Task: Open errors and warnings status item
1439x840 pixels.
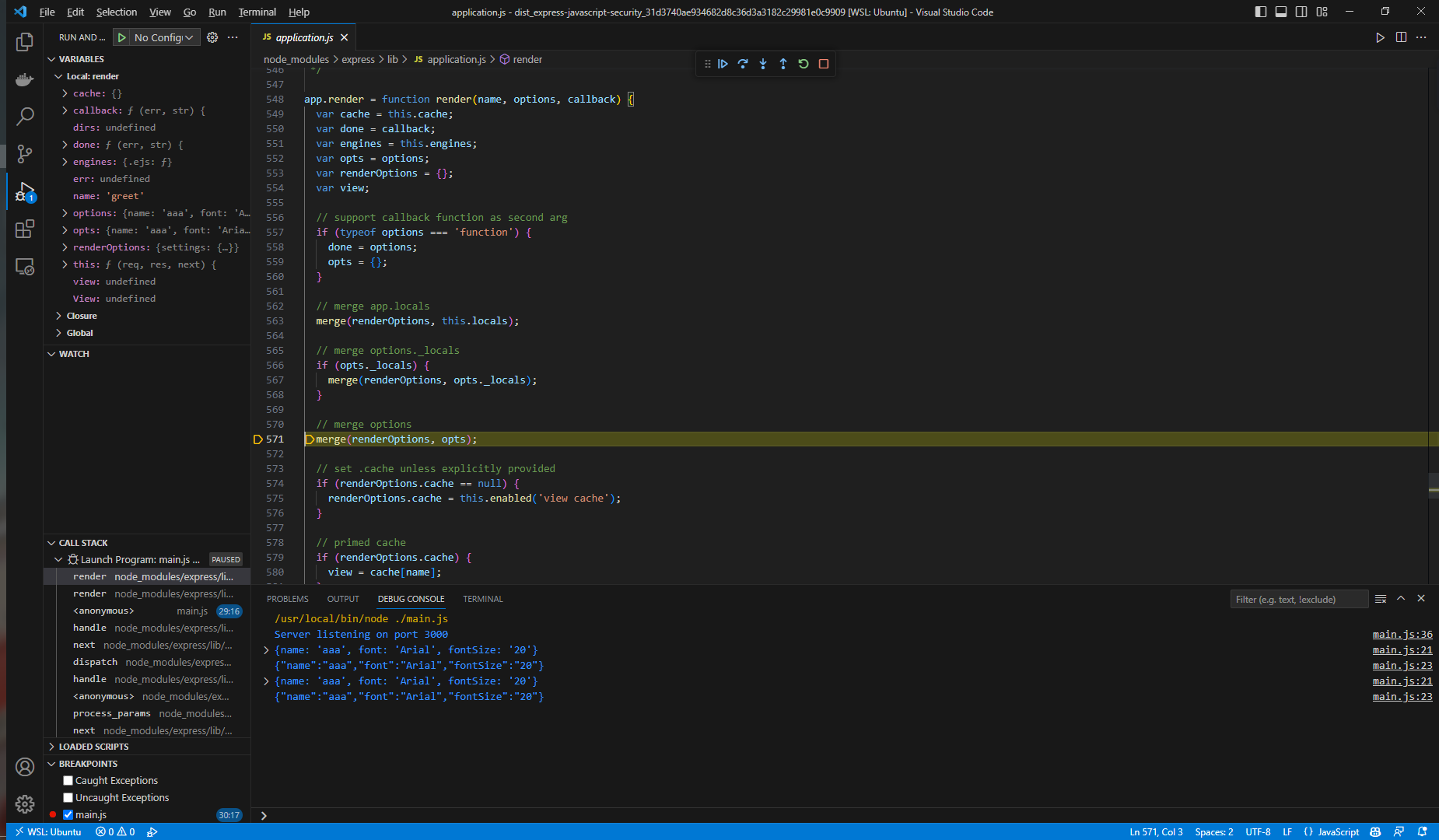Action: click(115, 831)
